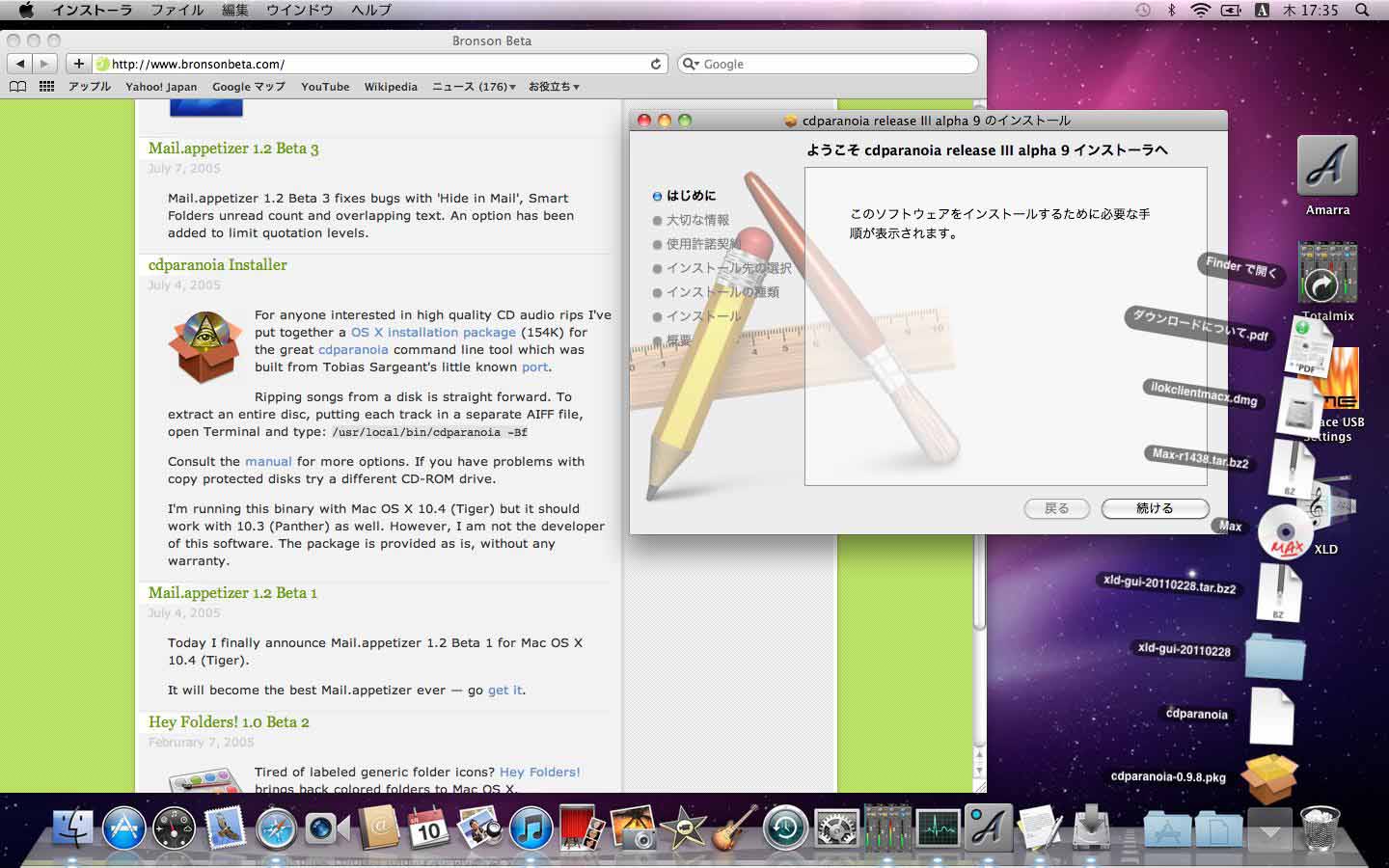Image resolution: width=1389 pixels, height=868 pixels.
Task: Open the get it link
Action: 504,690
